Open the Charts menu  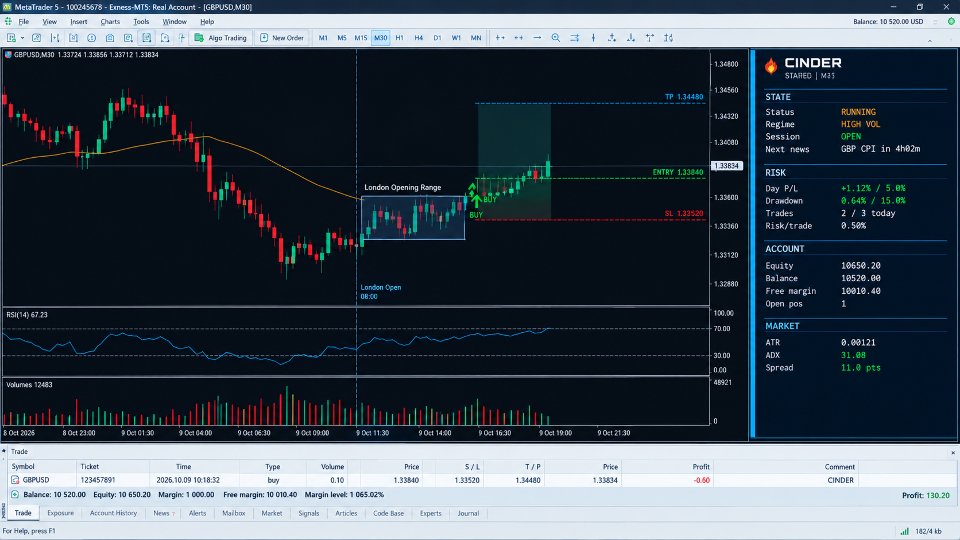(110, 21)
